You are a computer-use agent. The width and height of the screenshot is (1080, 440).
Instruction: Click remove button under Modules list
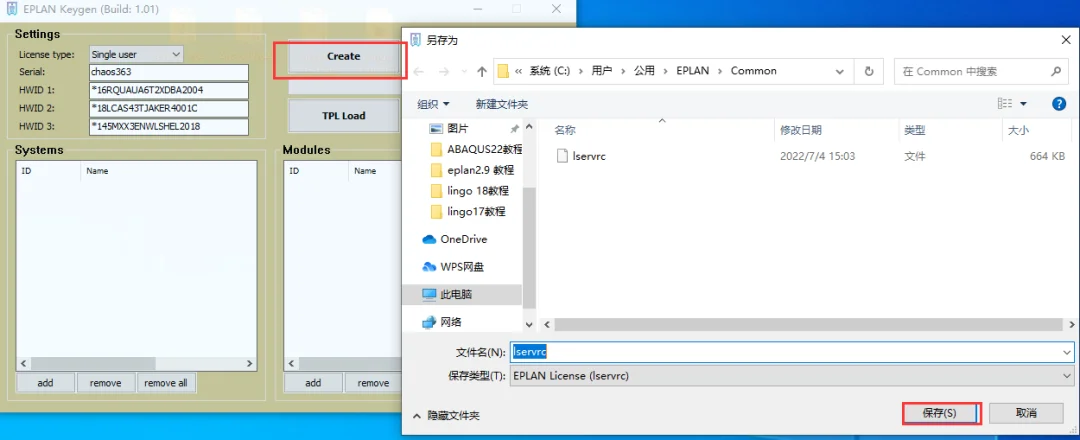coord(373,383)
